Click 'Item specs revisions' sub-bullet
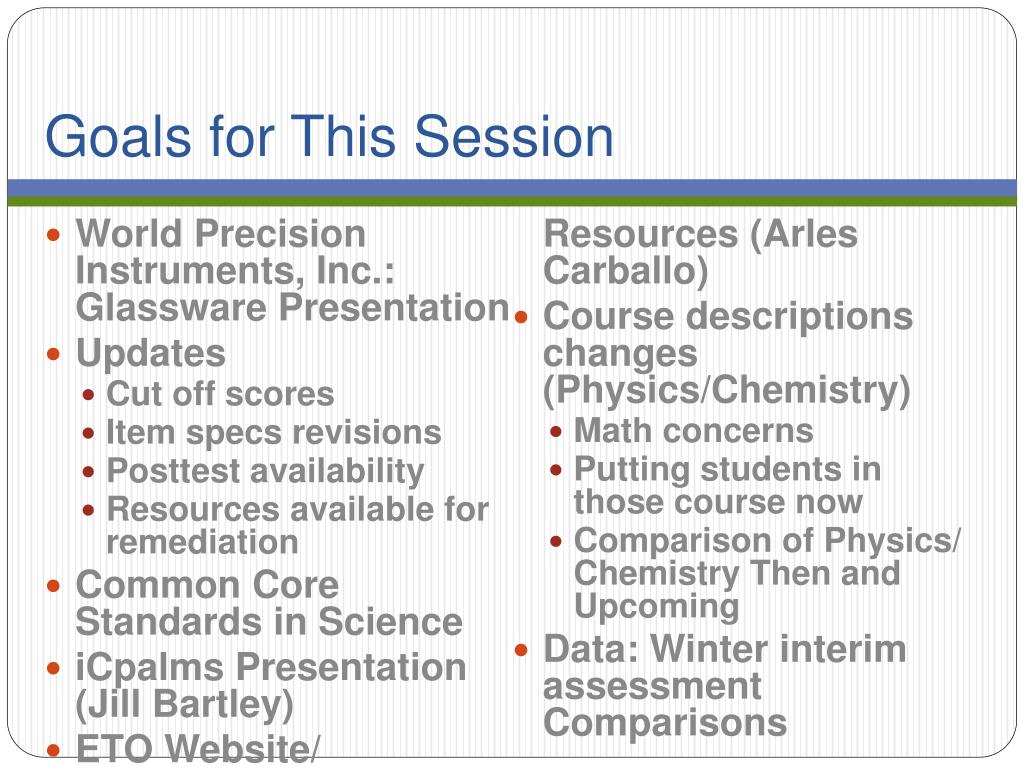Image resolution: width=1024 pixels, height=768 pixels. 274,432
